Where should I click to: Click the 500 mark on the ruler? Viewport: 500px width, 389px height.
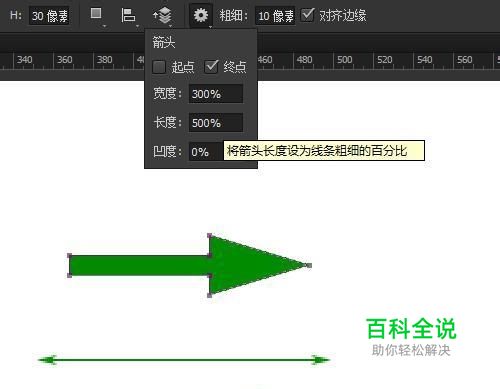point(344,60)
